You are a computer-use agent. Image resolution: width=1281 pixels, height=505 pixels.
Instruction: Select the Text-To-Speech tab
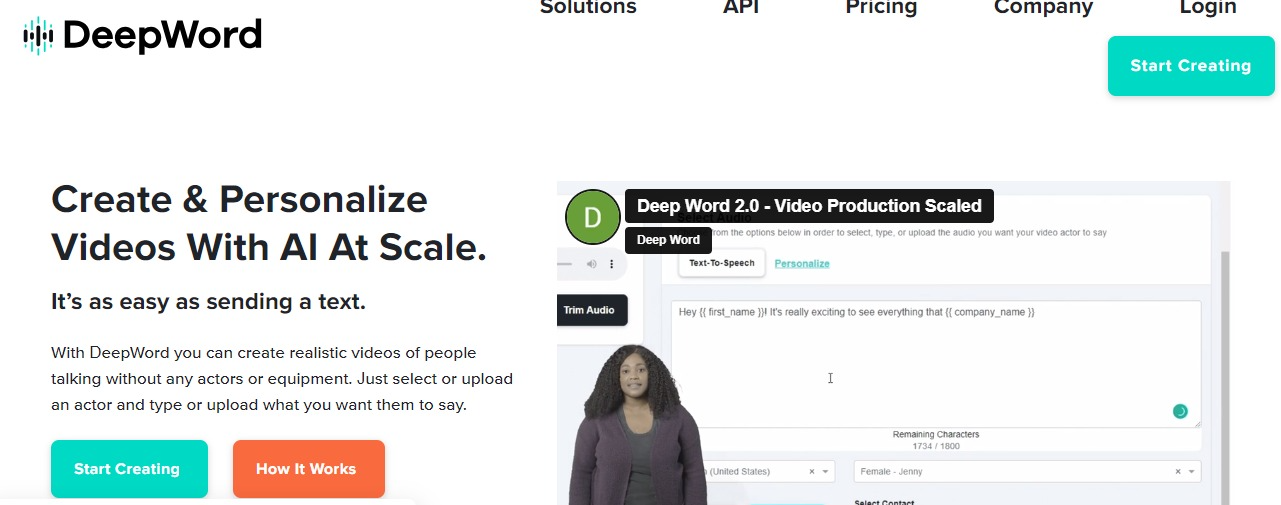tap(721, 263)
